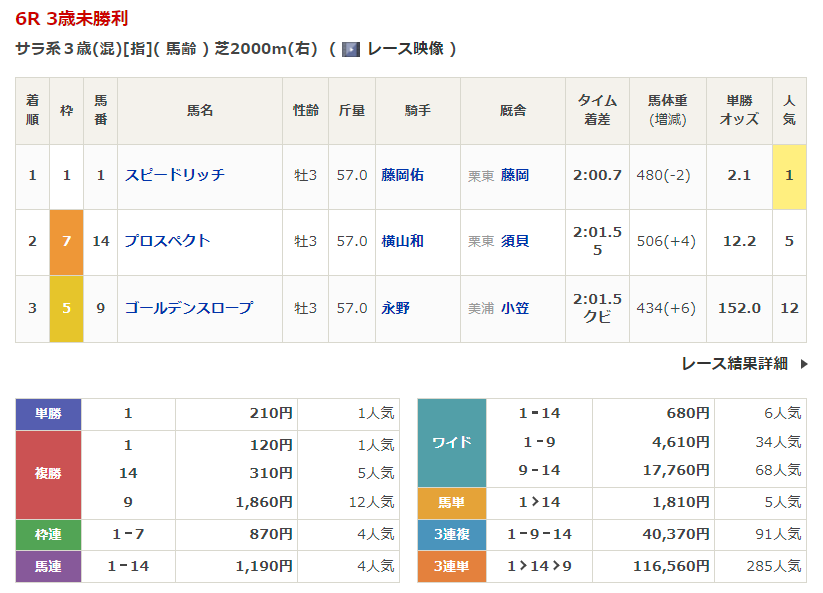The width and height of the screenshot is (823, 593).
Task: Click the race video film icon
Action: click(350, 49)
